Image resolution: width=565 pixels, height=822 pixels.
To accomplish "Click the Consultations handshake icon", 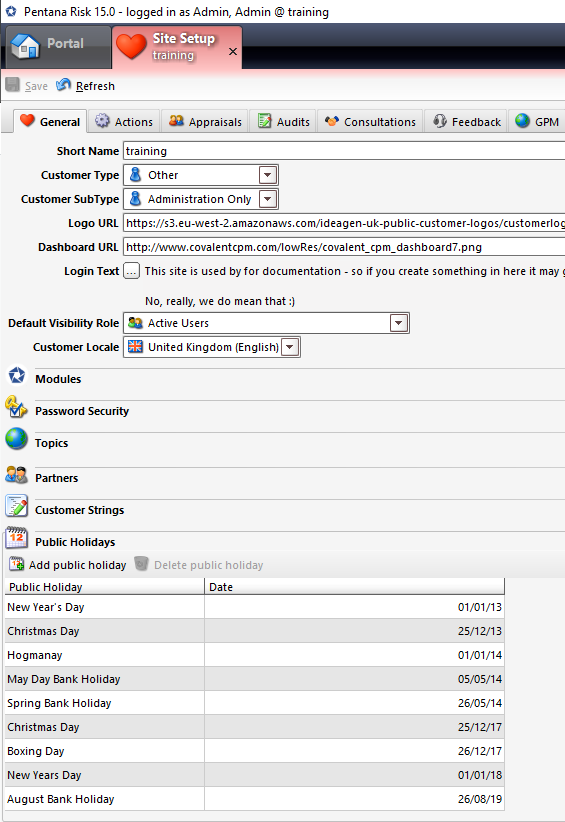I will pos(332,121).
